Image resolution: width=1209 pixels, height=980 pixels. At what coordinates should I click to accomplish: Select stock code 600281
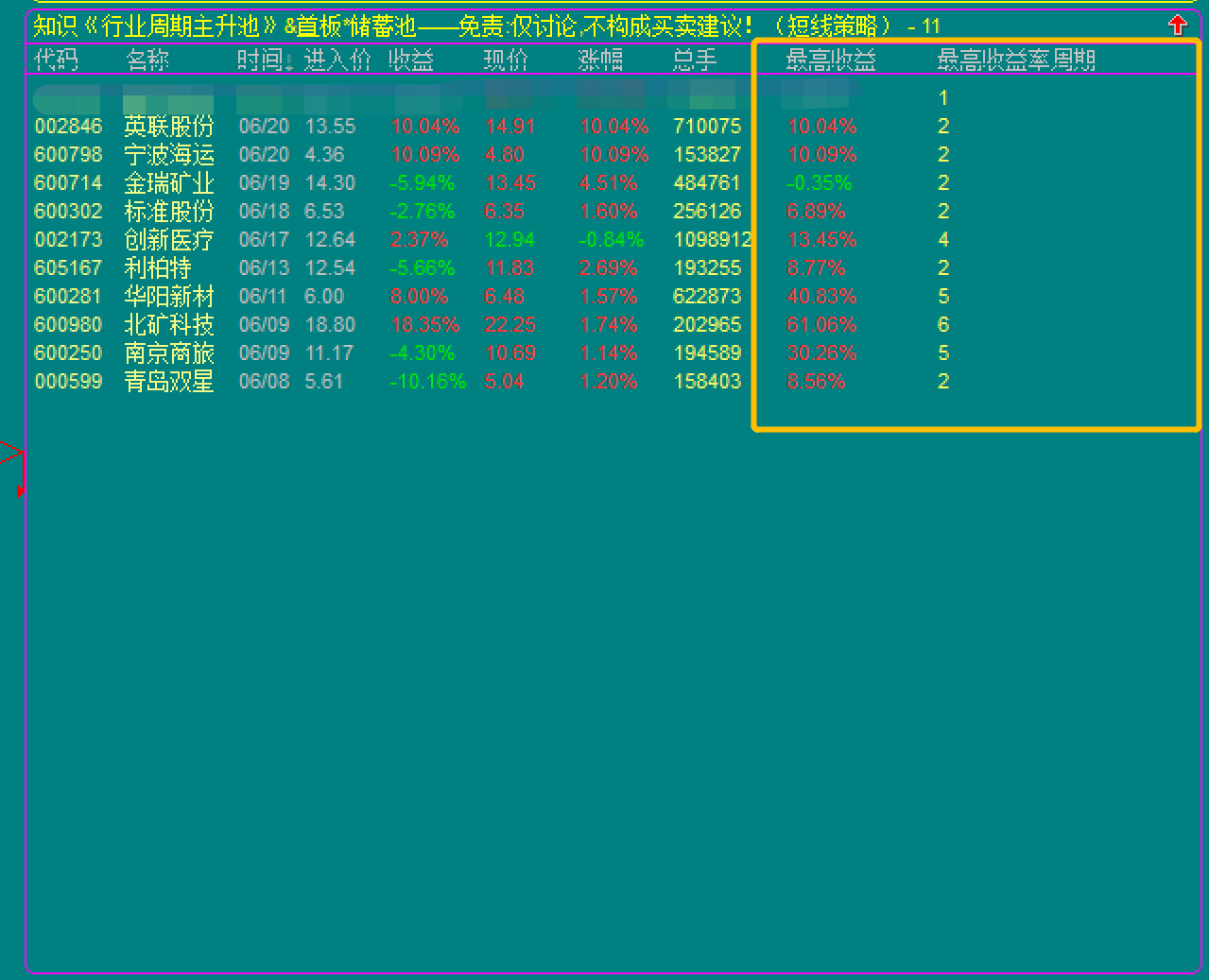coord(68,297)
